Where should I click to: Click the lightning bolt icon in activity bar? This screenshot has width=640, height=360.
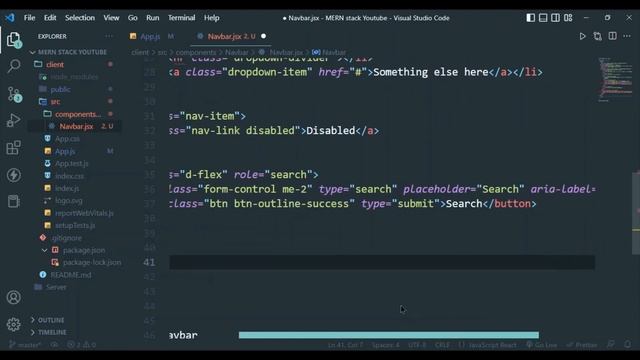[13, 175]
